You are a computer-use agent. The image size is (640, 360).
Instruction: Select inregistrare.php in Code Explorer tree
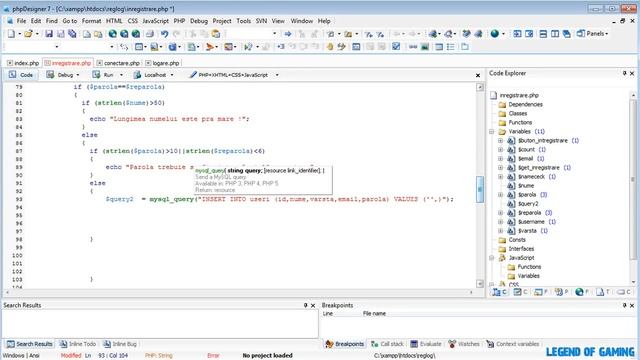point(514,95)
